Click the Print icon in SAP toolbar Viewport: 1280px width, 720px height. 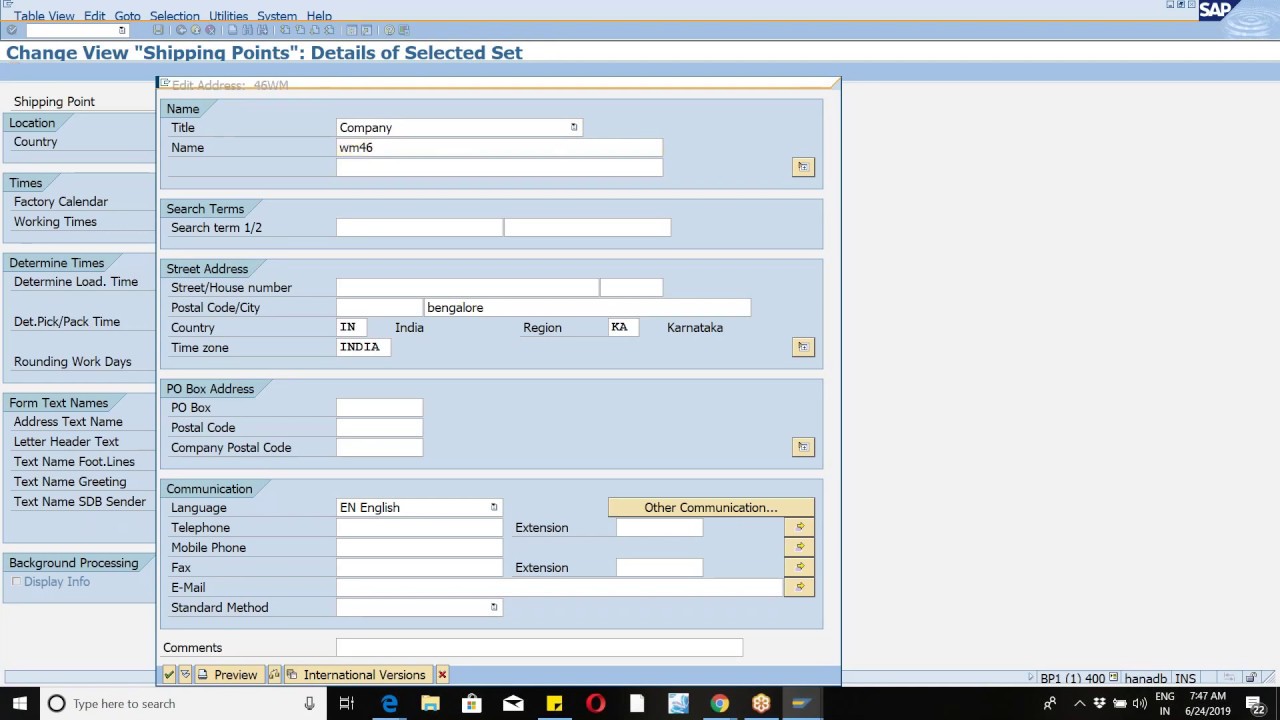233,30
